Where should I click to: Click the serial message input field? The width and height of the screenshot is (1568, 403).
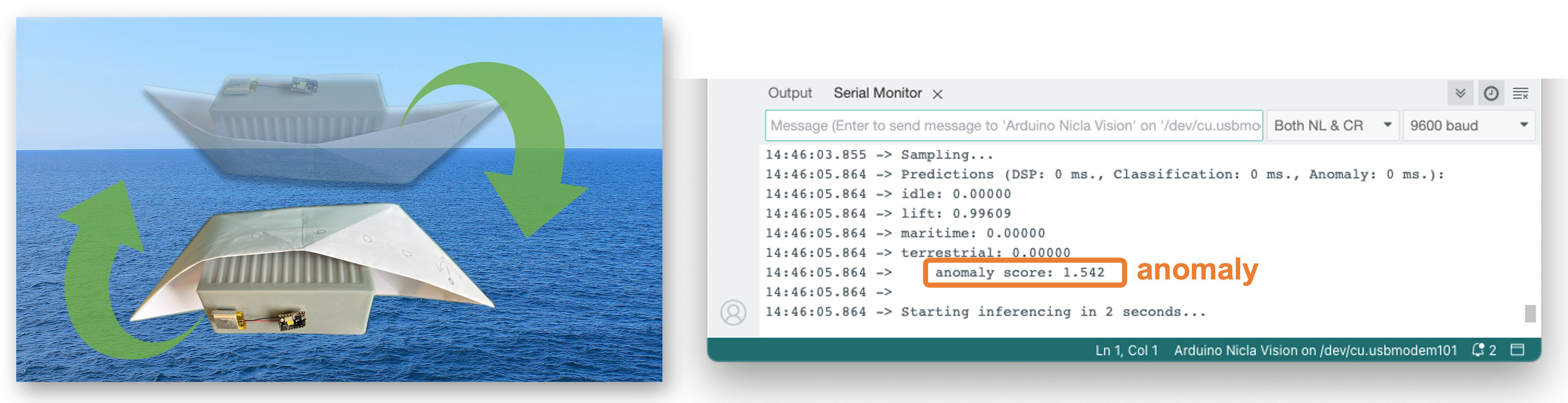1013,125
